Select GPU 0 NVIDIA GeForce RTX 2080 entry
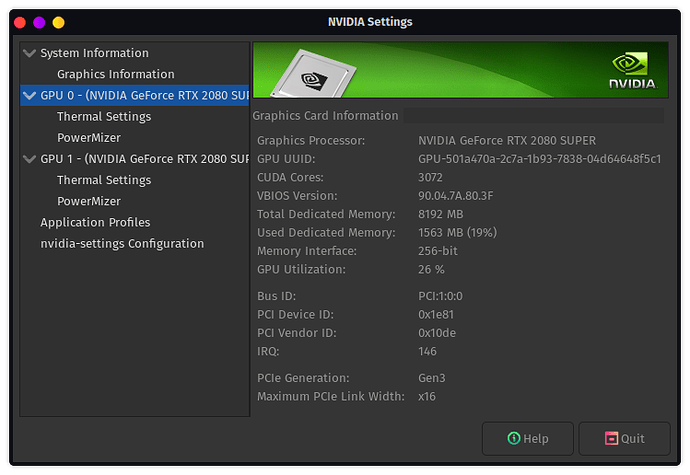 135,95
